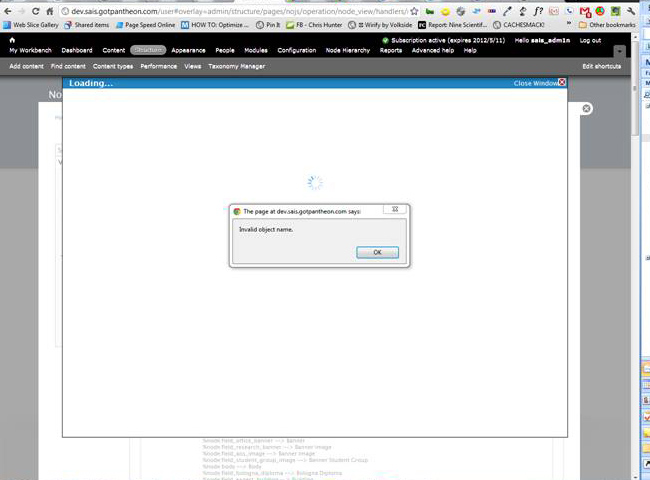The width and height of the screenshot is (650, 480).
Task: Expand the hidden bookmarks chevron
Action: click(x=569, y=23)
